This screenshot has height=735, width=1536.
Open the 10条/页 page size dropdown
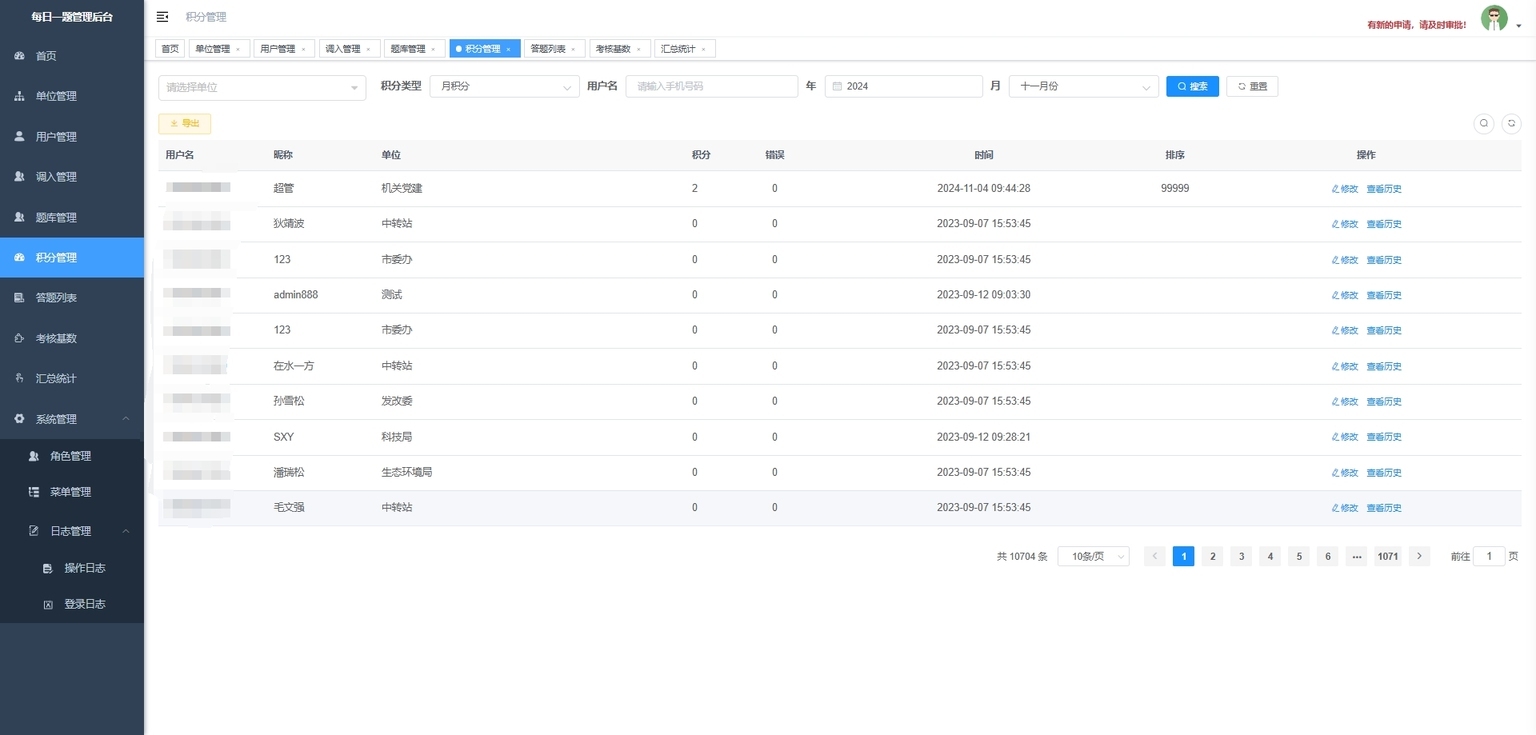[1093, 556]
